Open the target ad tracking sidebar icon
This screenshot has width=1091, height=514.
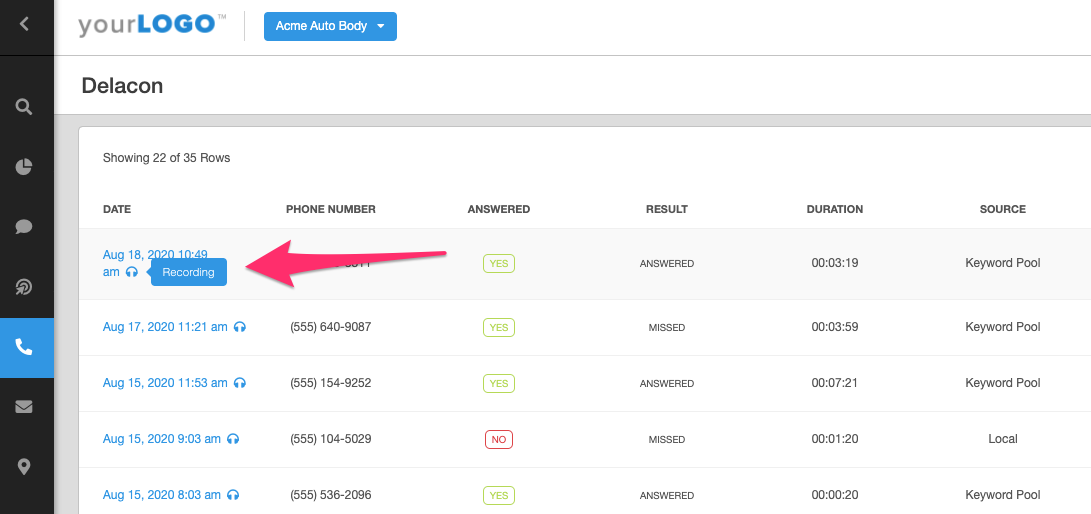click(x=24, y=287)
